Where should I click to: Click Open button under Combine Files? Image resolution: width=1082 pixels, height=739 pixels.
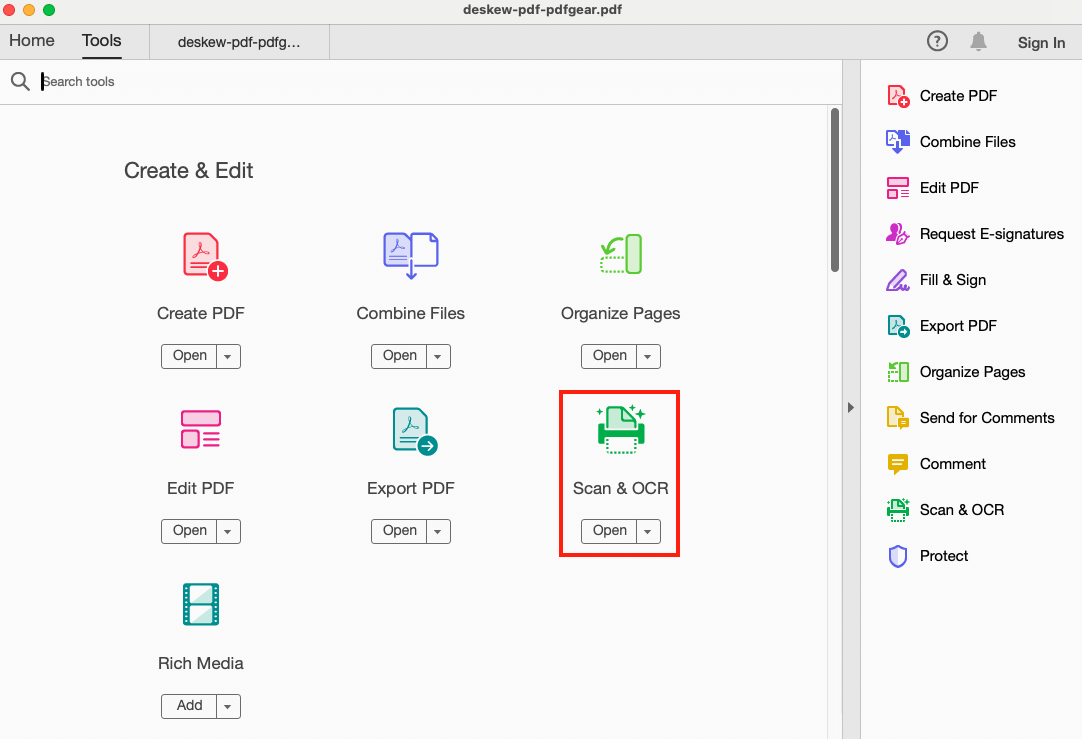pos(400,356)
